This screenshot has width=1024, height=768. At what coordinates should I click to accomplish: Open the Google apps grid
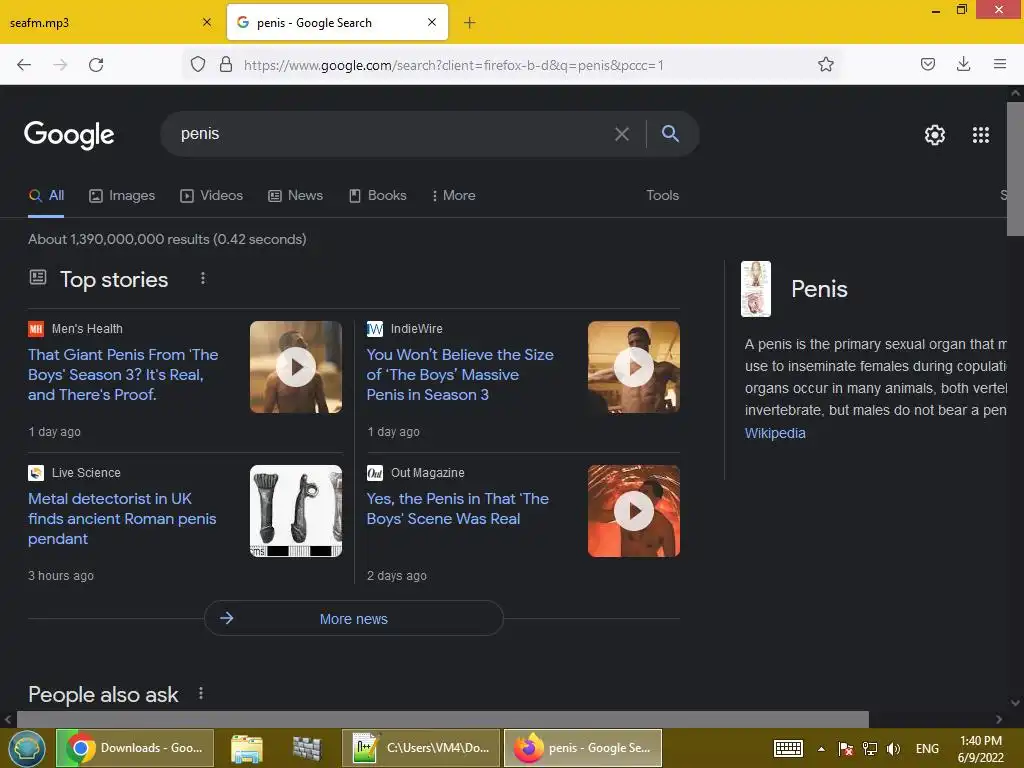pos(980,135)
